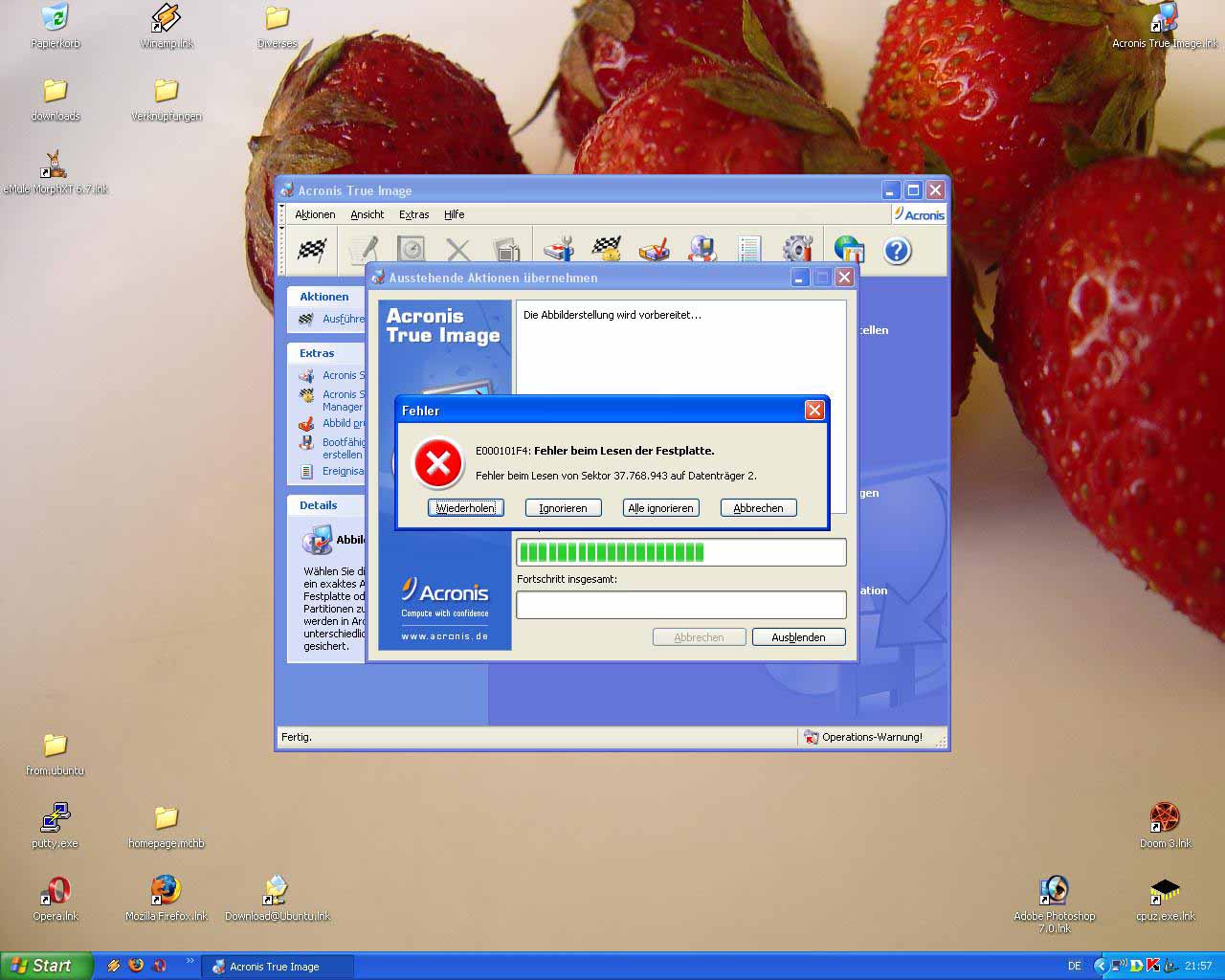1225x980 pixels.
Task: Click the www.acronis.de text in the banner
Action: pyautogui.click(x=445, y=636)
